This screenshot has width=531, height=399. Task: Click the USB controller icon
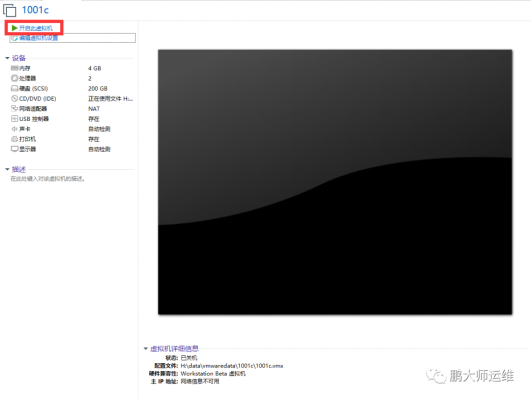click(x=15, y=119)
